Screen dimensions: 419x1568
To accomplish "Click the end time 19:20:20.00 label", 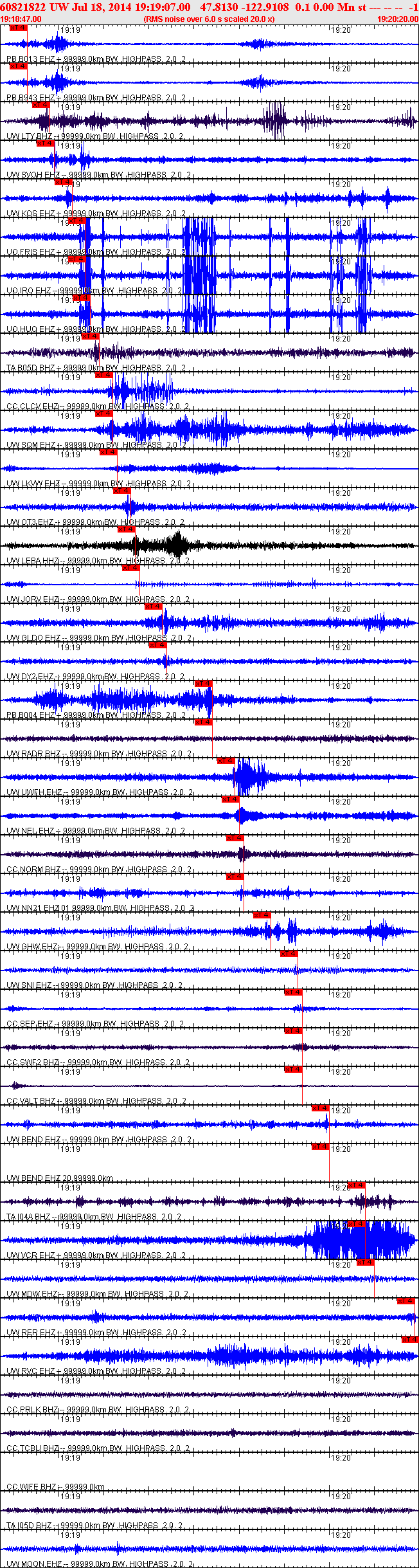I will click(397, 19).
